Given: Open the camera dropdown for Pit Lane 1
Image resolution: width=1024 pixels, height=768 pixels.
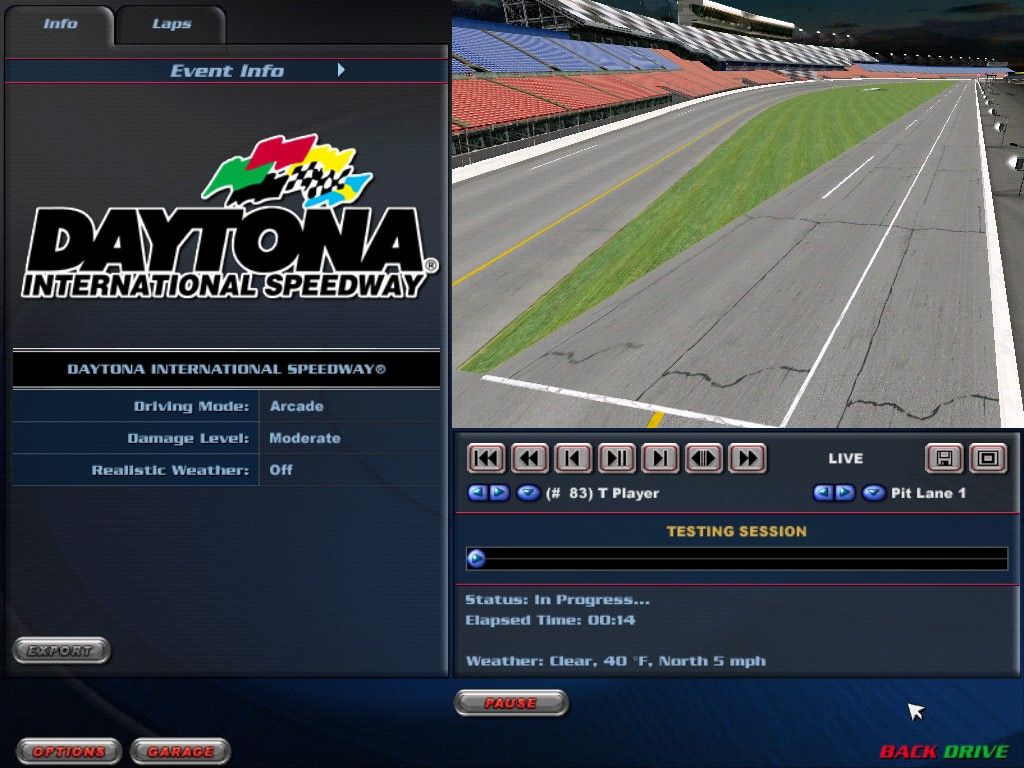Looking at the screenshot, I should tap(874, 493).
